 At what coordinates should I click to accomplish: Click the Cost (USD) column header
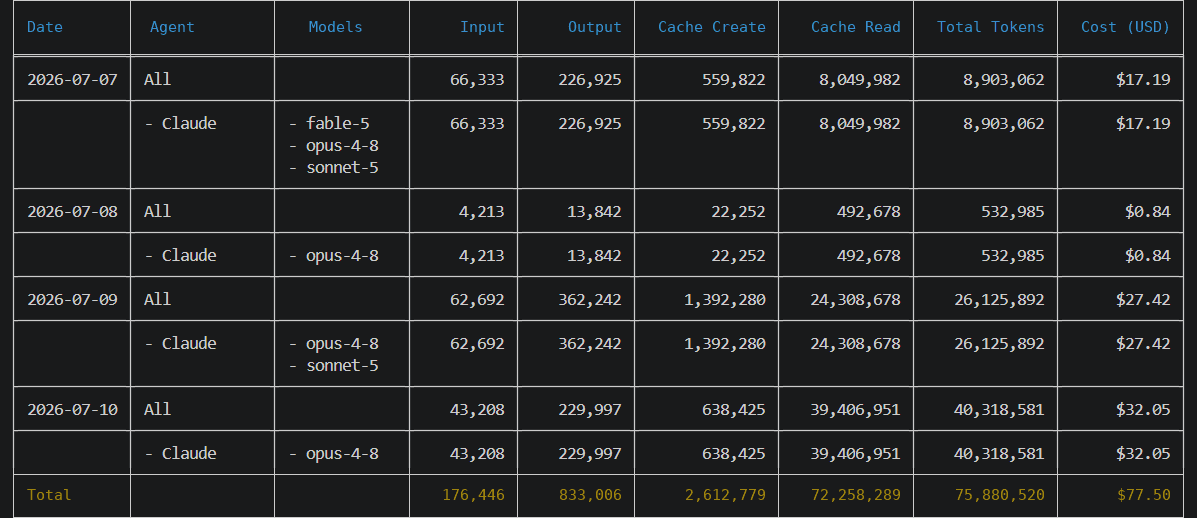pyautogui.click(x=1125, y=27)
